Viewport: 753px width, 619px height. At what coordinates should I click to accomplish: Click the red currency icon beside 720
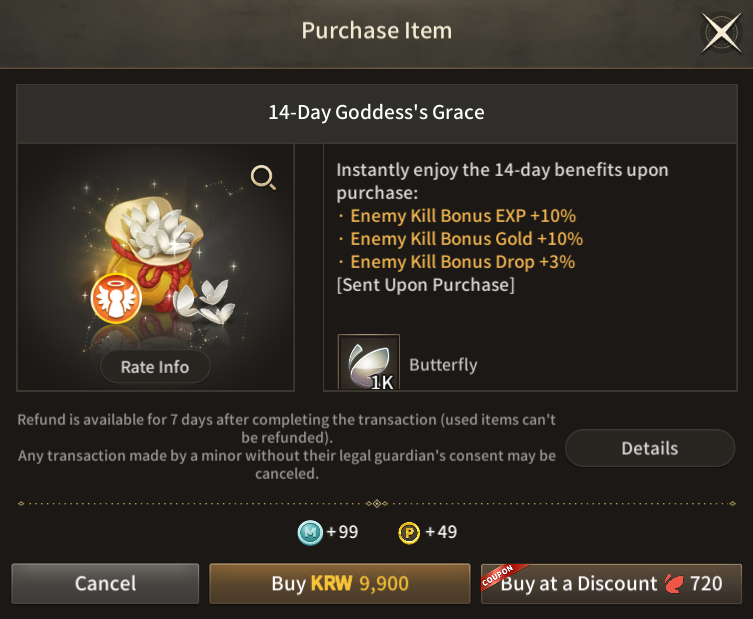673,583
